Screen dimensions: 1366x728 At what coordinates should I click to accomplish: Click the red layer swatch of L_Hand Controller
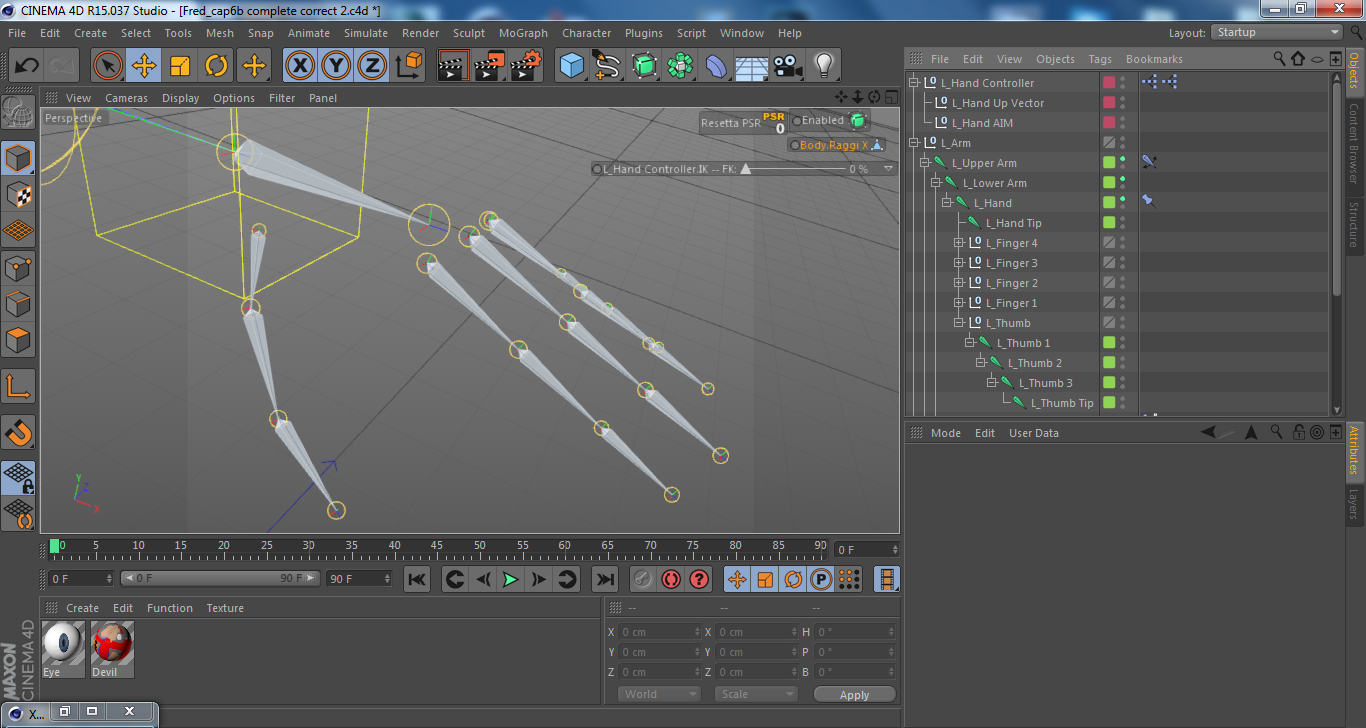[1109, 83]
